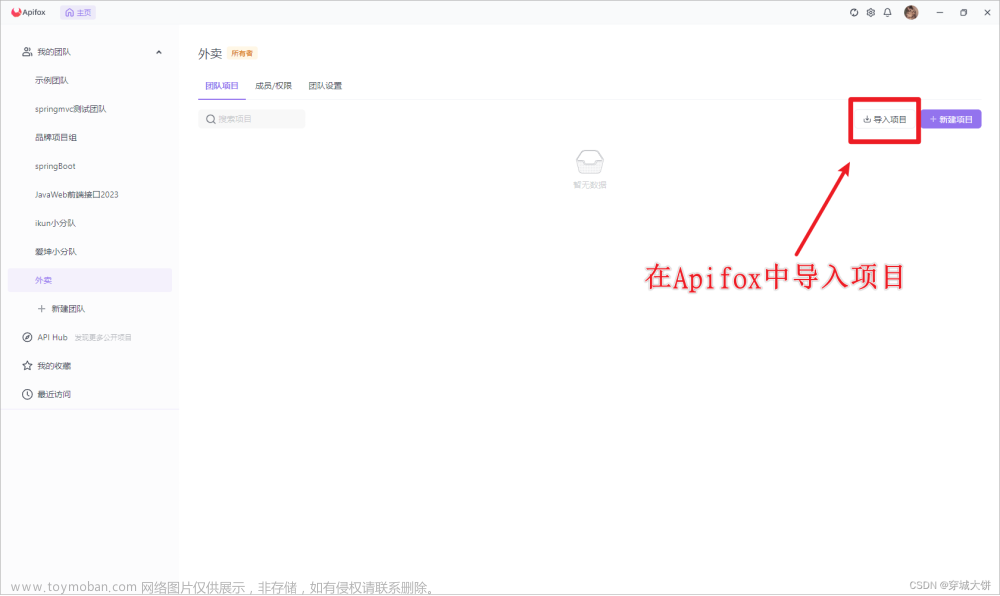Viewport: 1000px width, 596px height.
Task: Close the Apifox window
Action: click(x=987, y=12)
